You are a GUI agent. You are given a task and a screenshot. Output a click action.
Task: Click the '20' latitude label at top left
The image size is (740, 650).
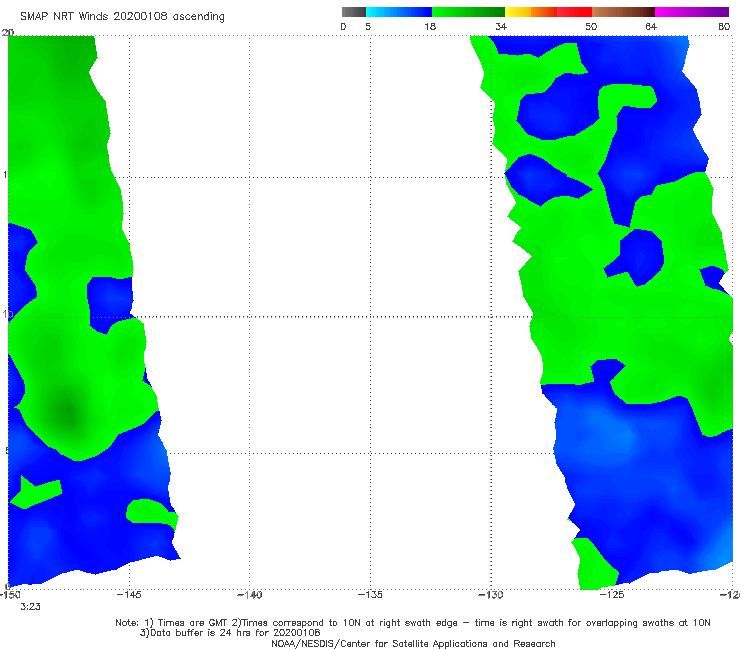[x=8, y=32]
